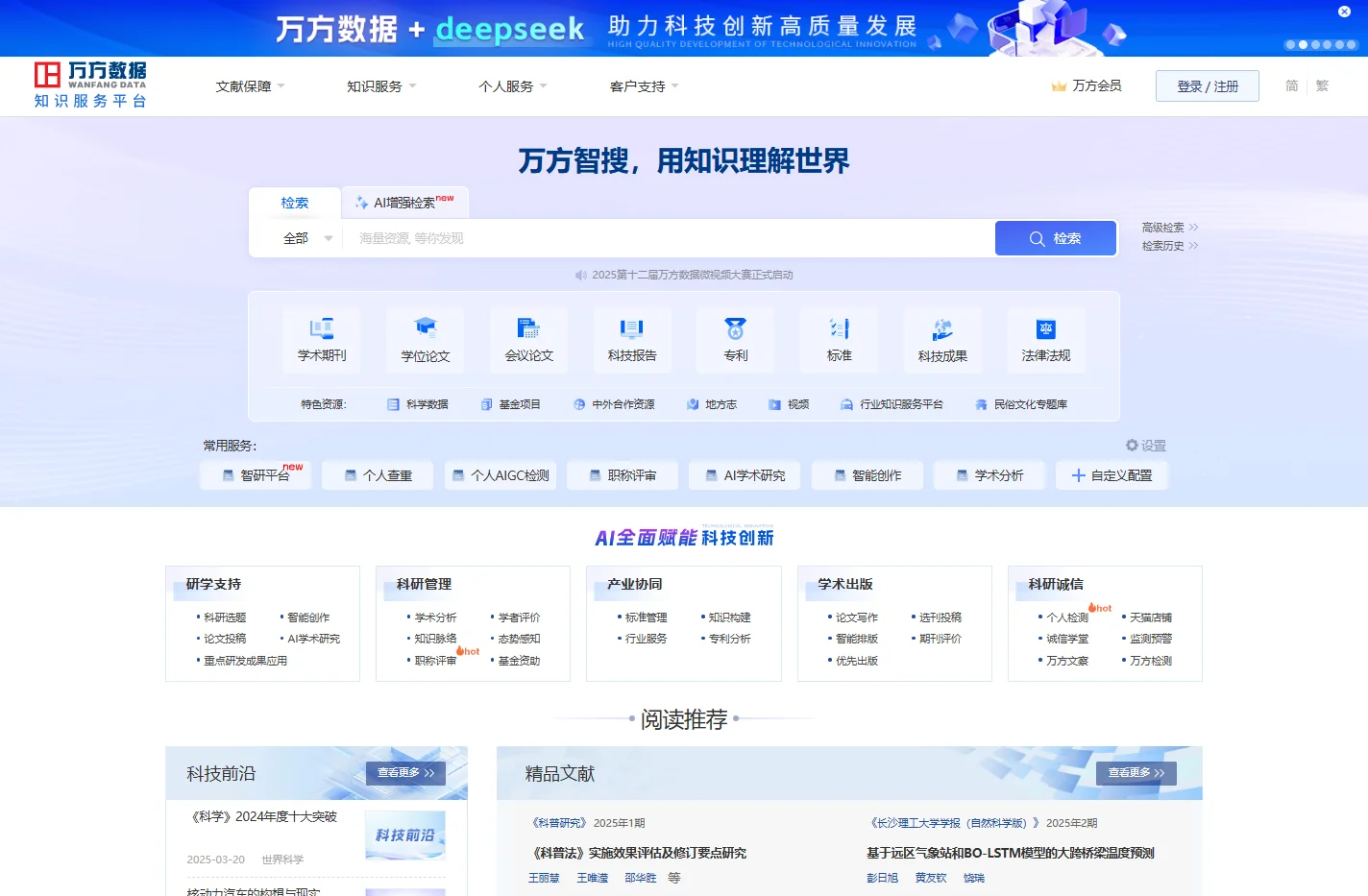Expand the 客户支持 menu
The height and width of the screenshot is (896, 1368).
tap(645, 86)
